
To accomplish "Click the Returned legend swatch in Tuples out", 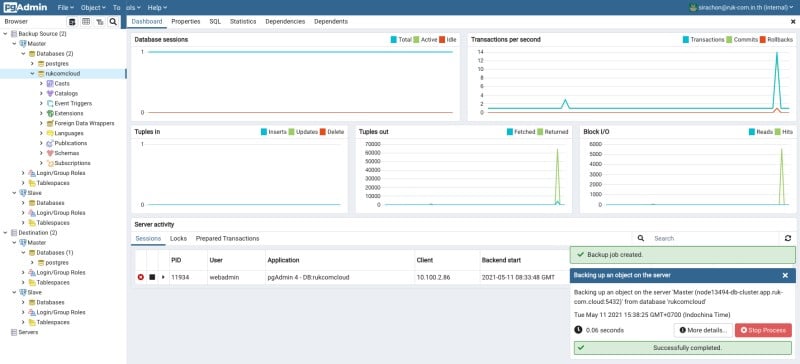I will point(540,132).
